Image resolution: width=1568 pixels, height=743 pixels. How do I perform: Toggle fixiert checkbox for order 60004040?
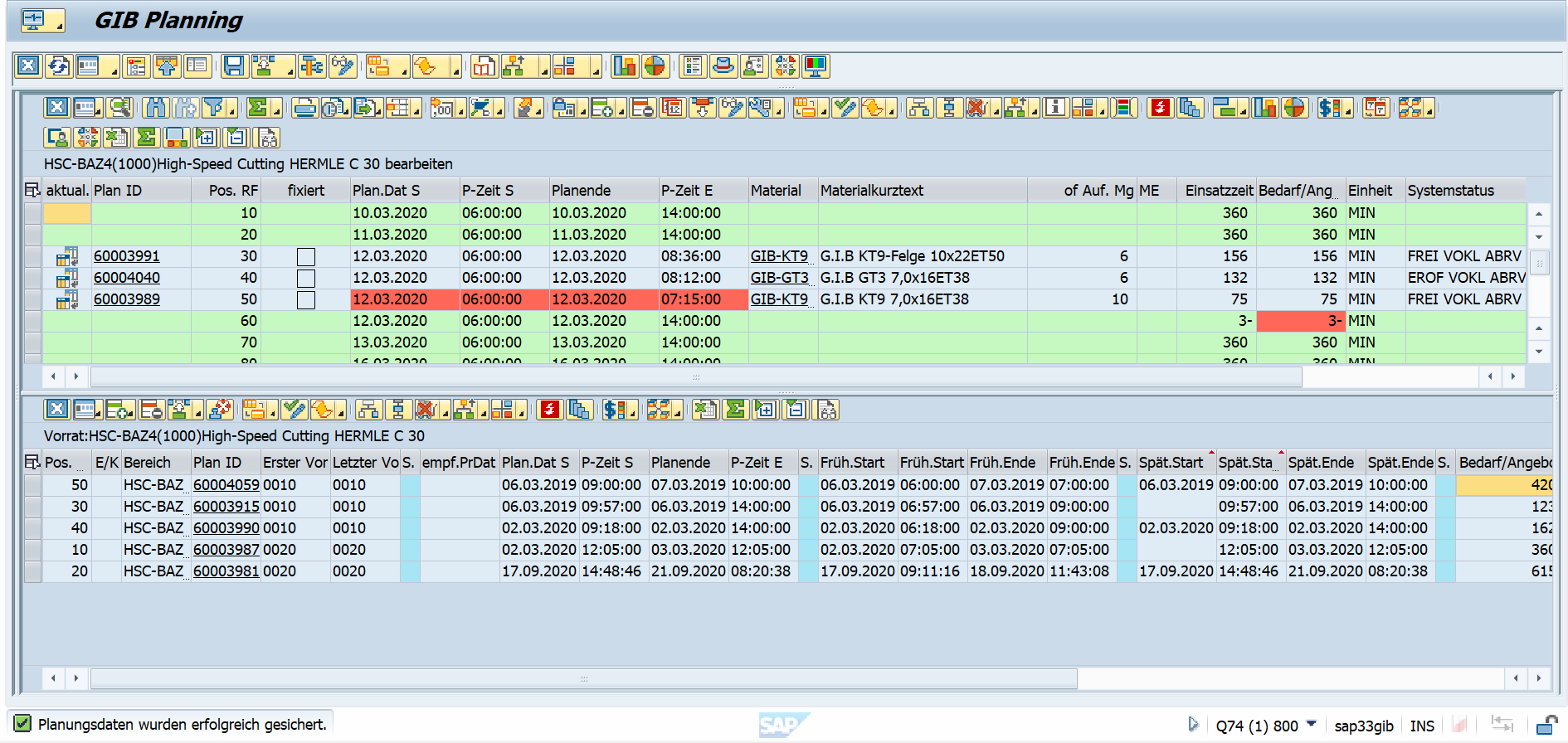(x=306, y=279)
